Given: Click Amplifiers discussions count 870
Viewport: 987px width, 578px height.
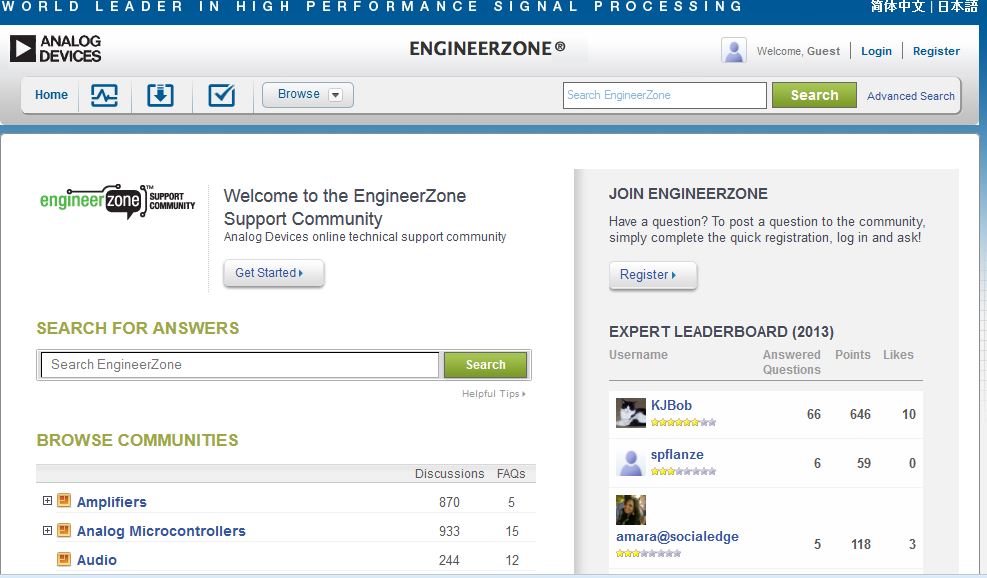Looking at the screenshot, I should pos(449,502).
